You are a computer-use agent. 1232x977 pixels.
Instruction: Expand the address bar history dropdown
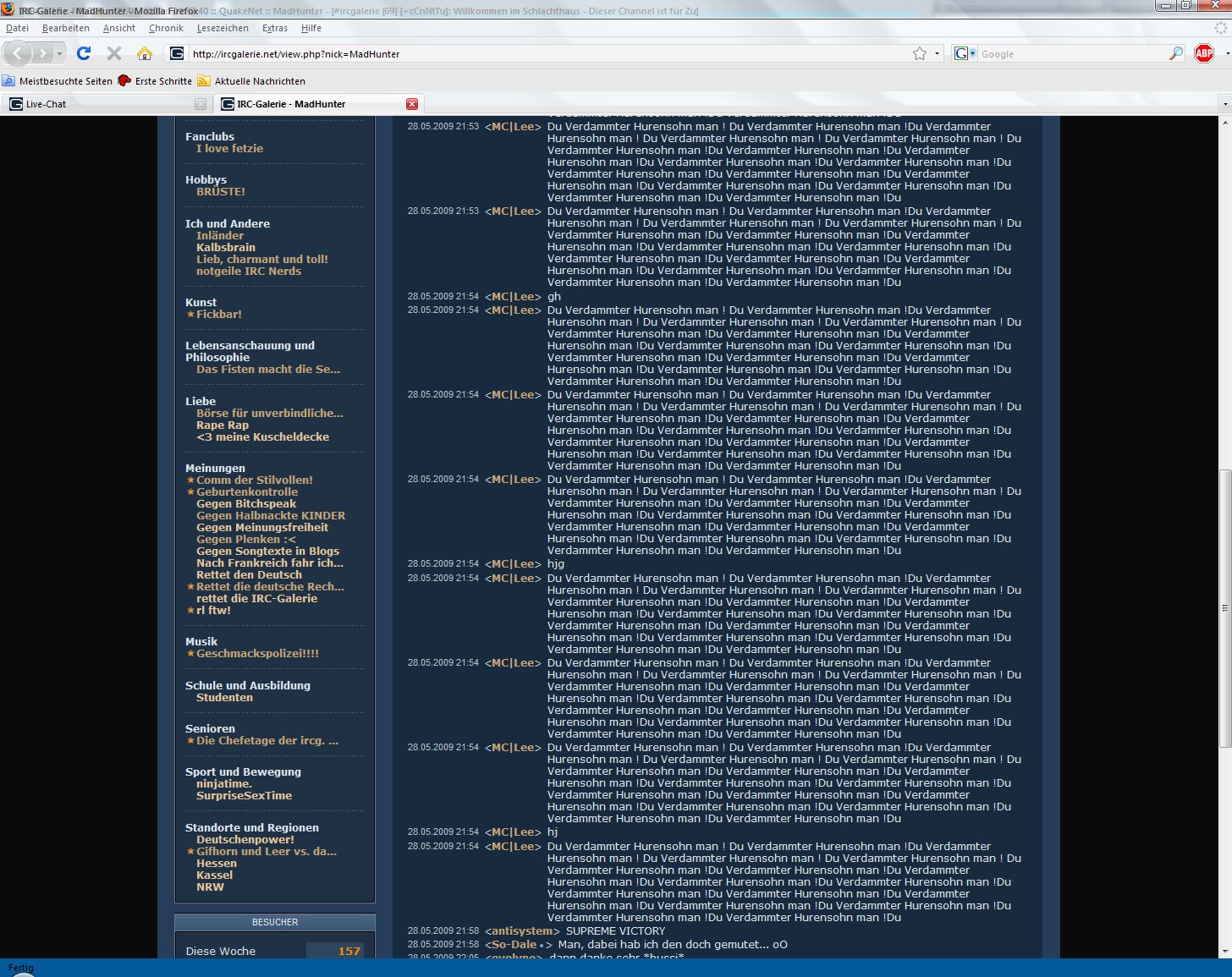pos(937,53)
